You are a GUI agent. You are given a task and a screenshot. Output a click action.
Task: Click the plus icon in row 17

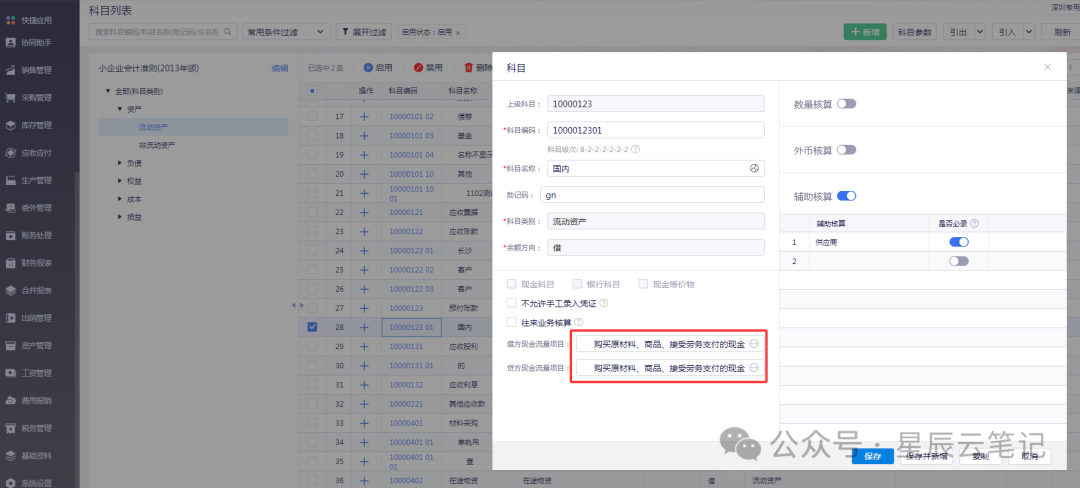tap(364, 117)
